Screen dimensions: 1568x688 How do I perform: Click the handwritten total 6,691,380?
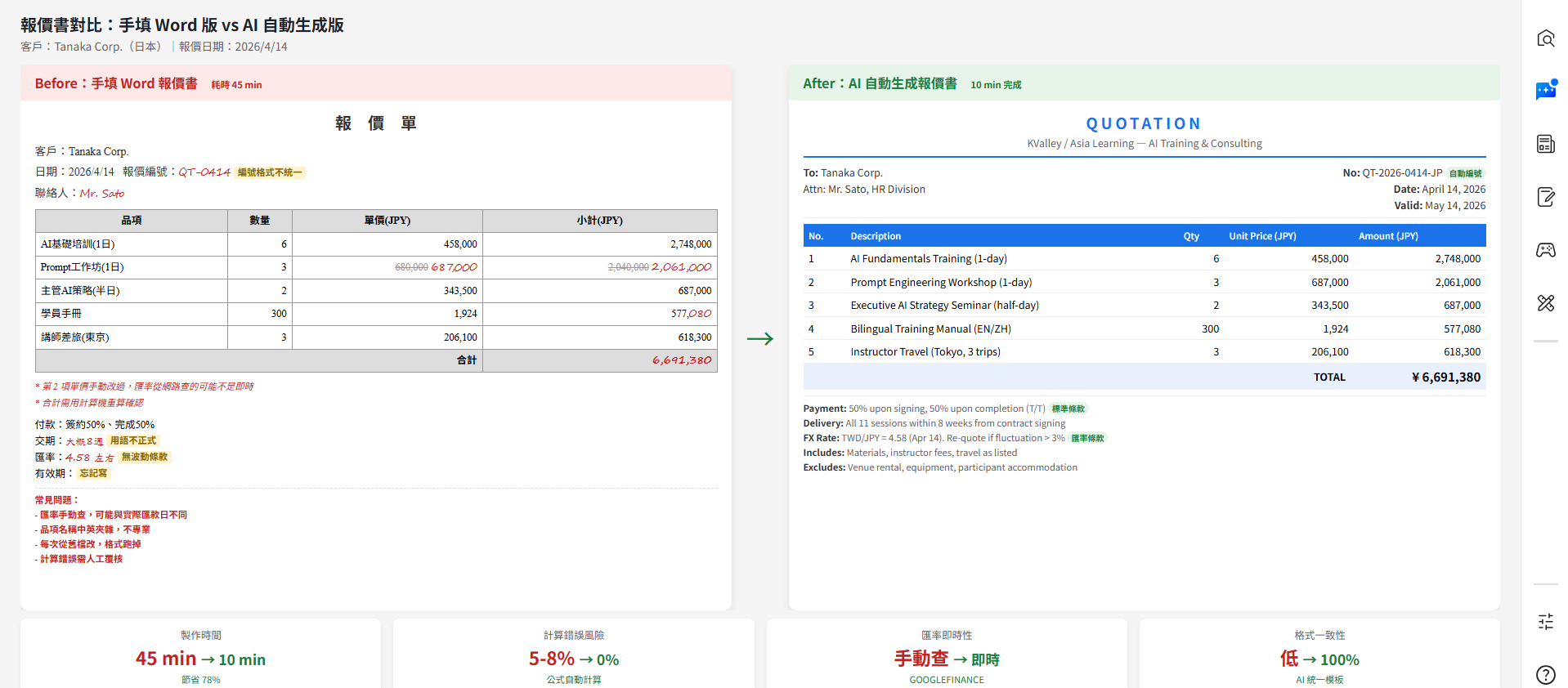[682, 360]
